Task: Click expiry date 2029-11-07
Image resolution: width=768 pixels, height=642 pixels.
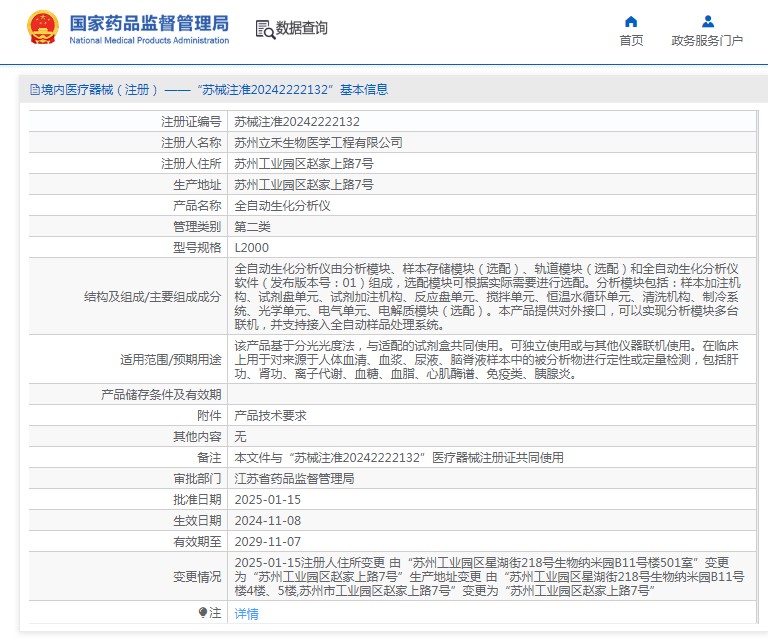Action: (x=267, y=541)
